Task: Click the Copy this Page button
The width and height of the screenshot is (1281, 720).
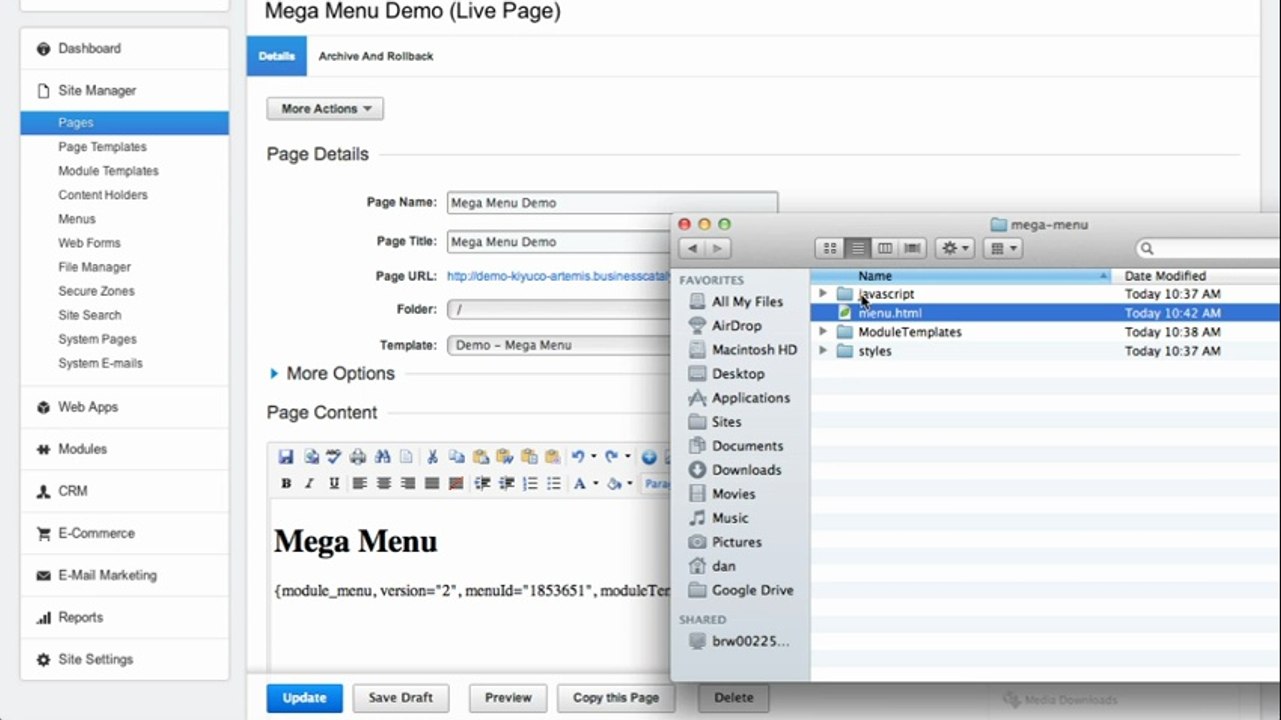Action: 616,698
